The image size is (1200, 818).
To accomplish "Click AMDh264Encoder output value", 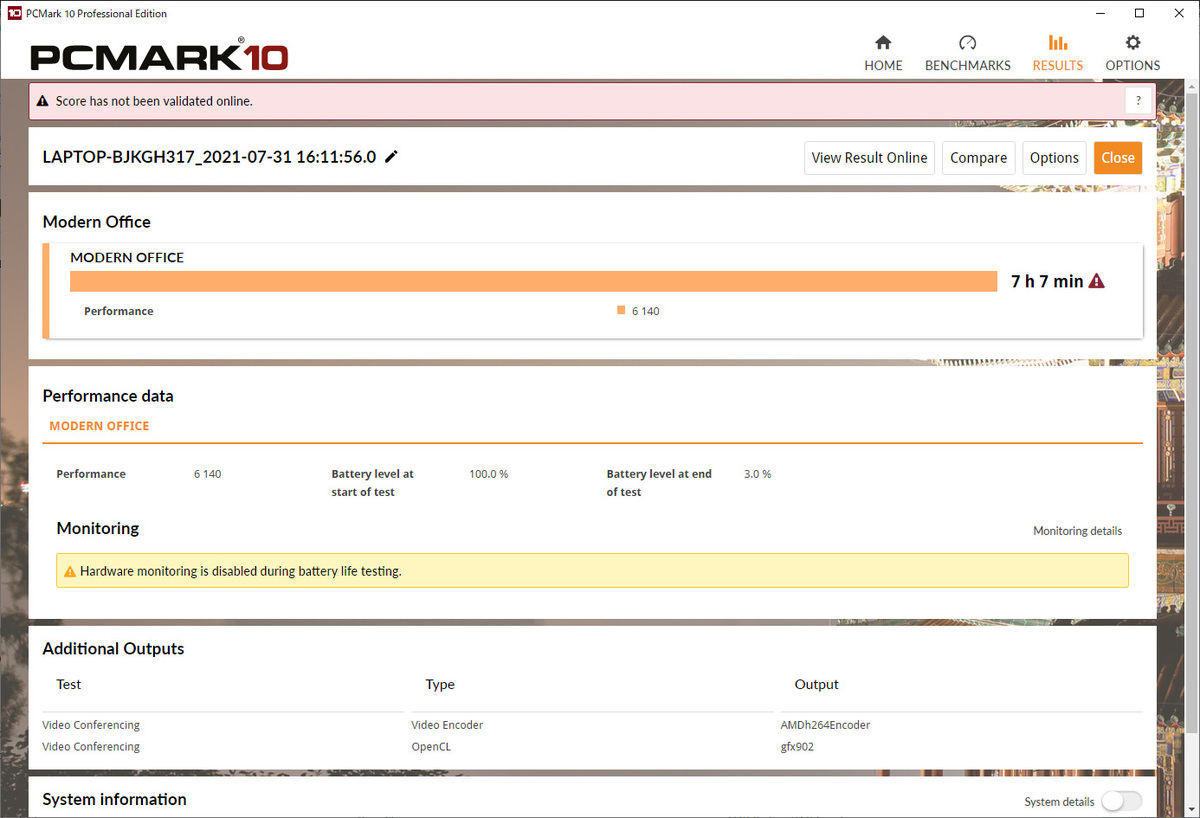I will [x=825, y=725].
